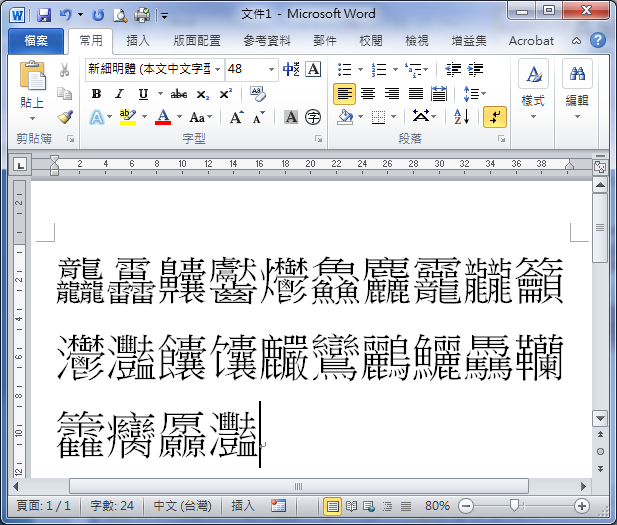Image resolution: width=617 pixels, height=525 pixels.
Task: Open the font size dropdown
Action: pyautogui.click(x=271, y=70)
